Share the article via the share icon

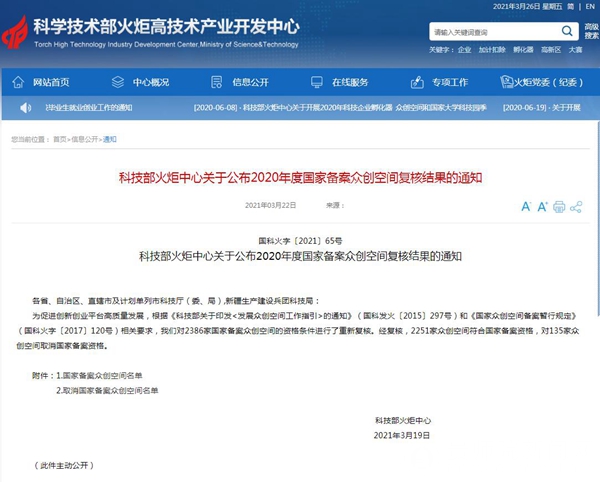click(576, 207)
